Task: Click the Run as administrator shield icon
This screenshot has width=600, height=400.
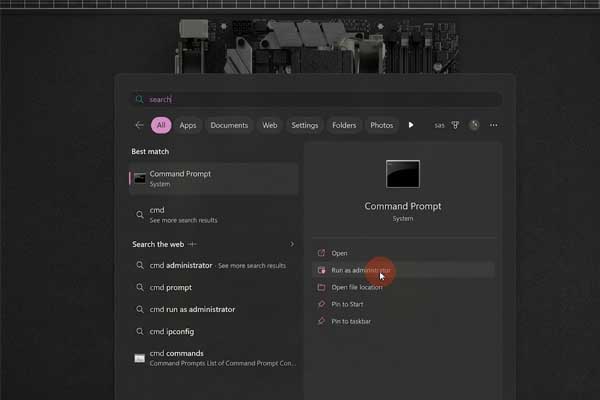Action: tap(321, 270)
